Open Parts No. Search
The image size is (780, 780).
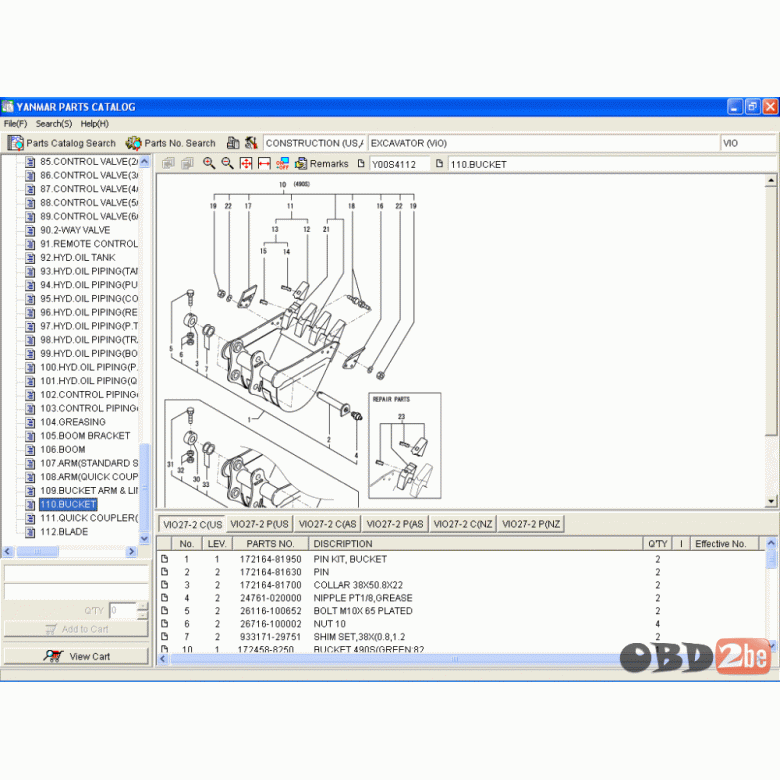coord(171,143)
